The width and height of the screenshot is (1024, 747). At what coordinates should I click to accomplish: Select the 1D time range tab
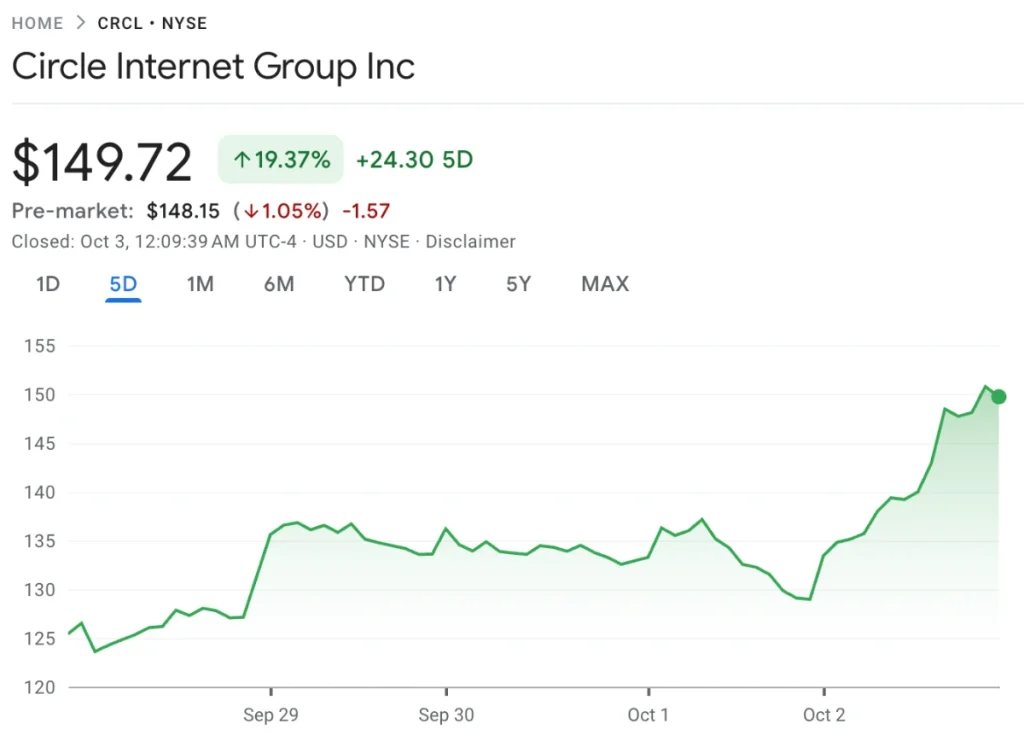(48, 284)
